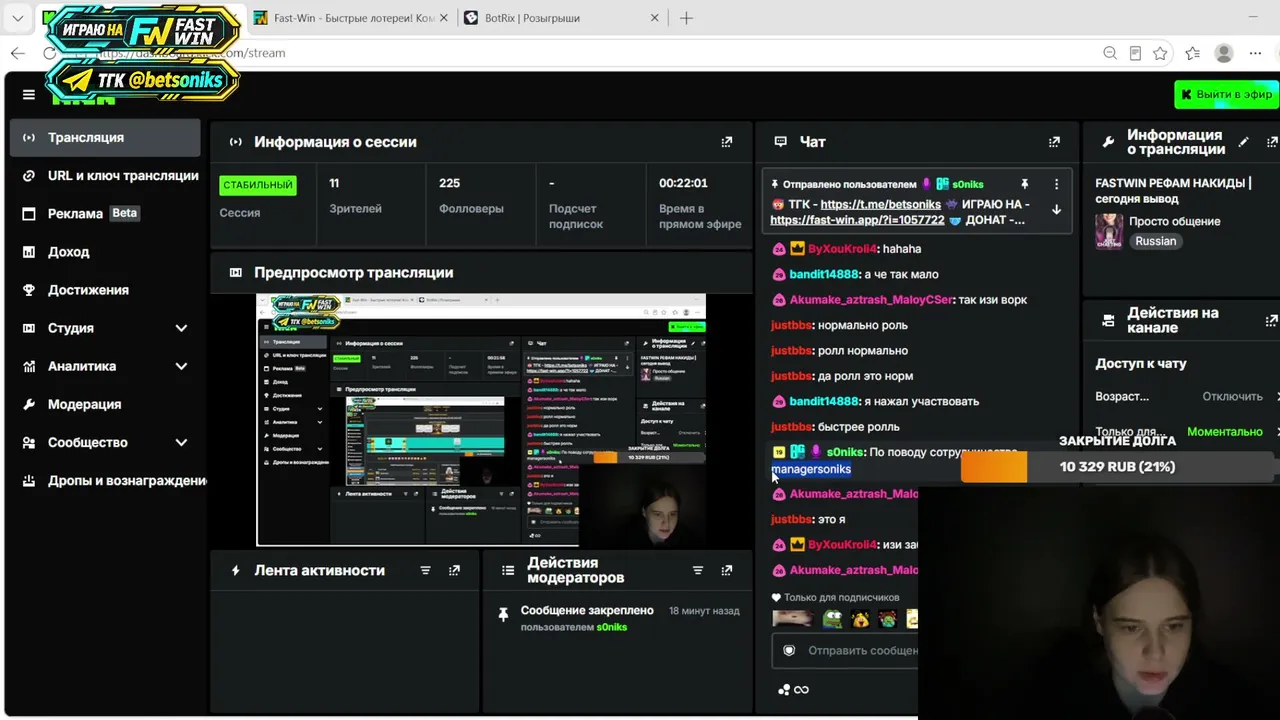This screenshot has height=720, width=1280.
Task: Close the Fast-Win browser tab
Action: click(x=444, y=18)
